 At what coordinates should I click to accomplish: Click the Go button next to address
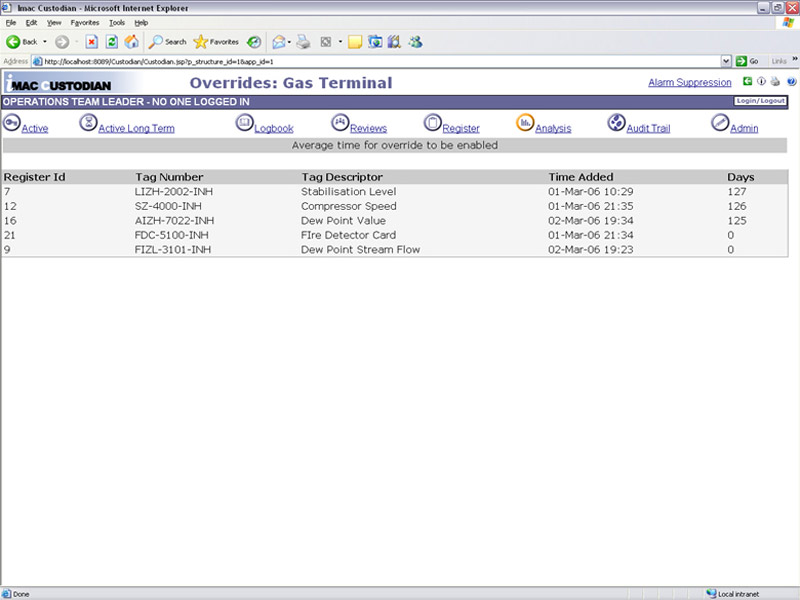coord(746,61)
